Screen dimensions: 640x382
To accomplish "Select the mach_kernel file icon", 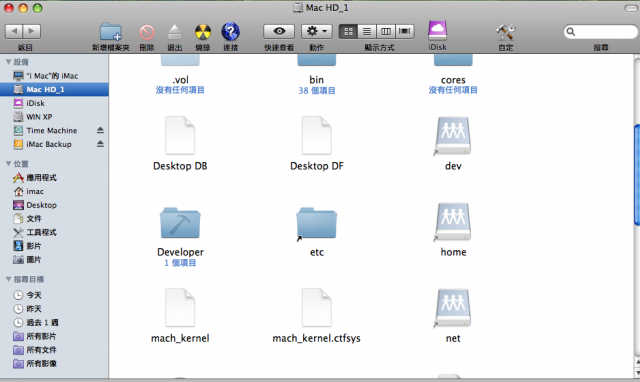I will click(x=180, y=308).
